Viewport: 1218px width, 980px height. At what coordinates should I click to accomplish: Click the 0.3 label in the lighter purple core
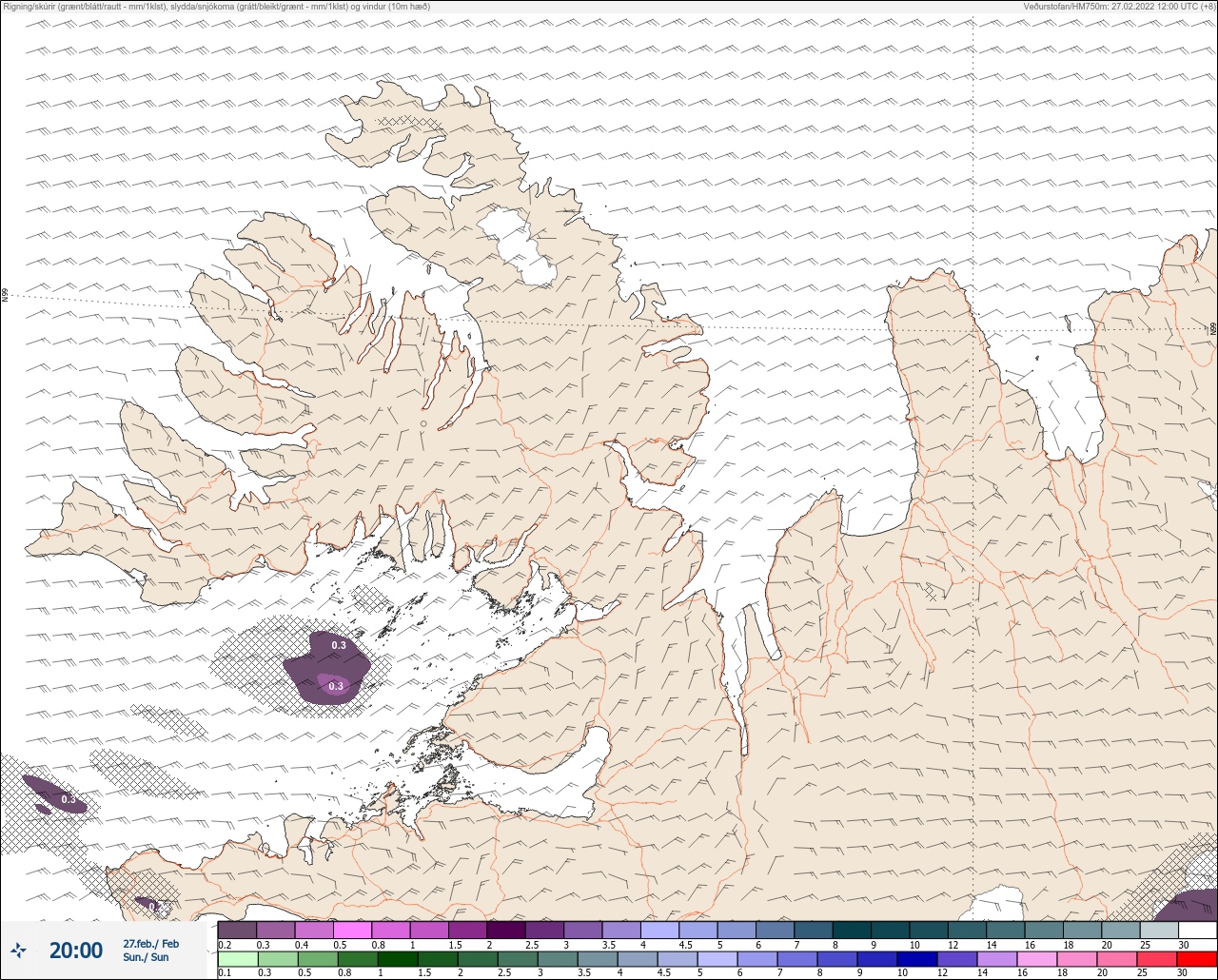(336, 686)
